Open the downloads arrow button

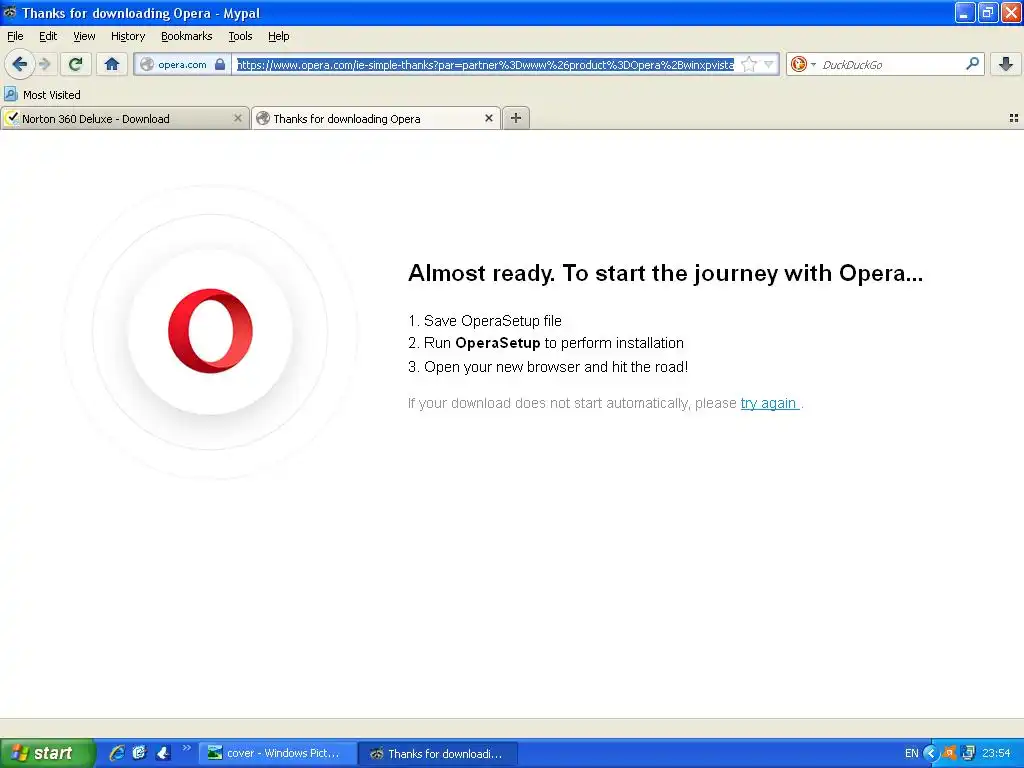(1006, 64)
